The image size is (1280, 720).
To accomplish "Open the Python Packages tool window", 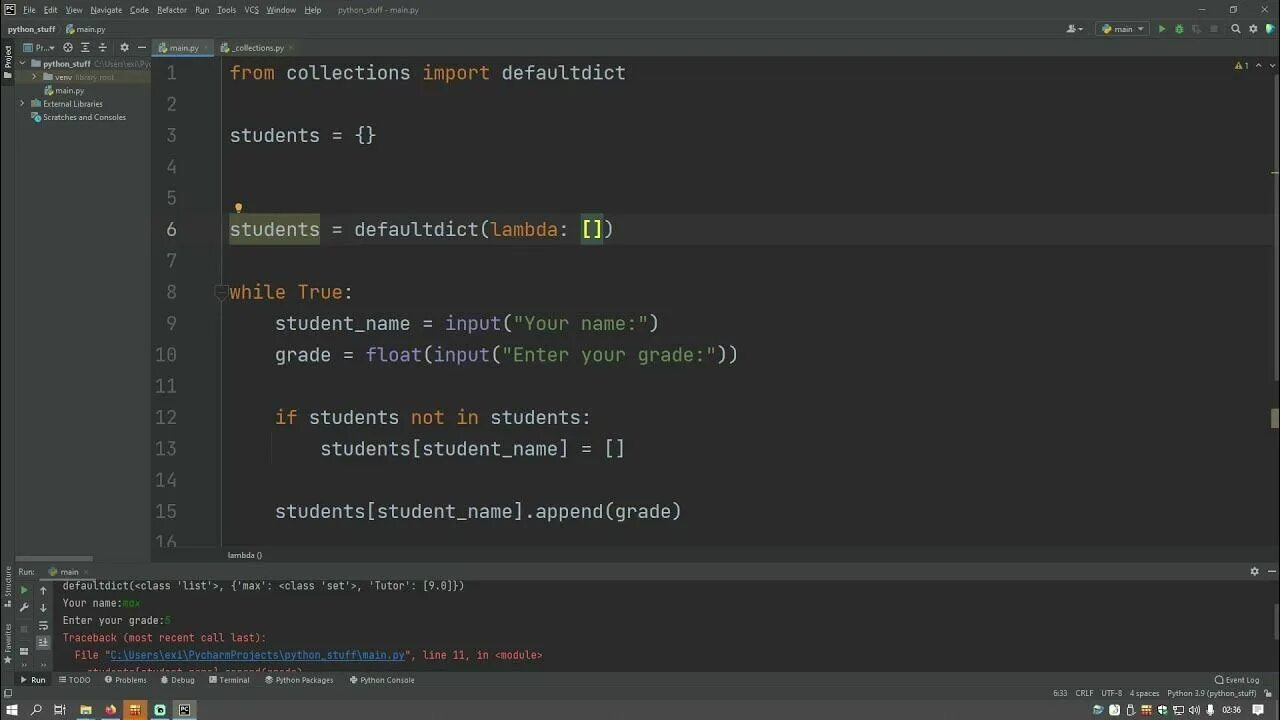I will tap(299, 680).
